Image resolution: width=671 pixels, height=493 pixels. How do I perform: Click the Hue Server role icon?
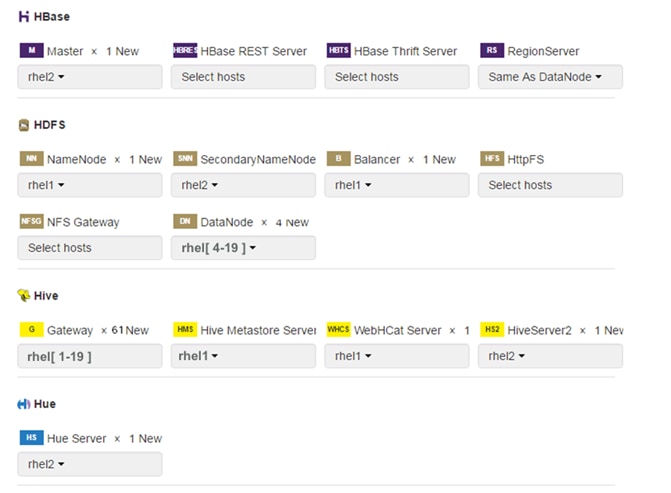31,438
